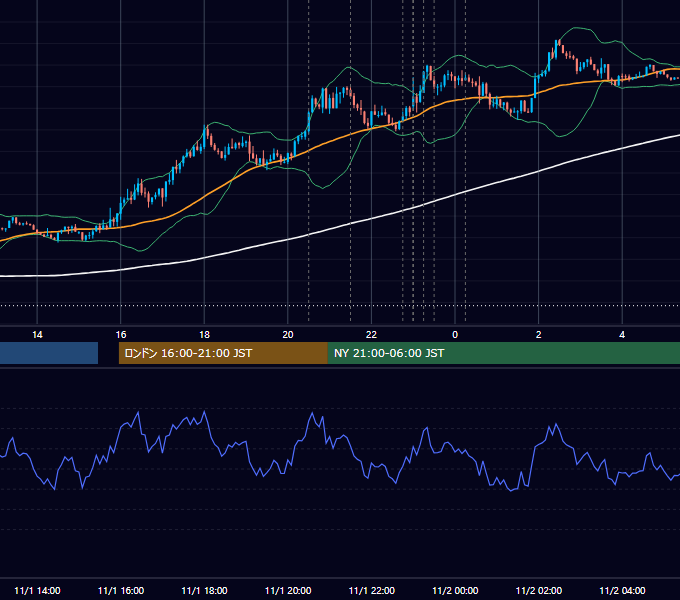This screenshot has width=680, height=600.
Task: Click the blue session bar before London
Action: click(49, 353)
